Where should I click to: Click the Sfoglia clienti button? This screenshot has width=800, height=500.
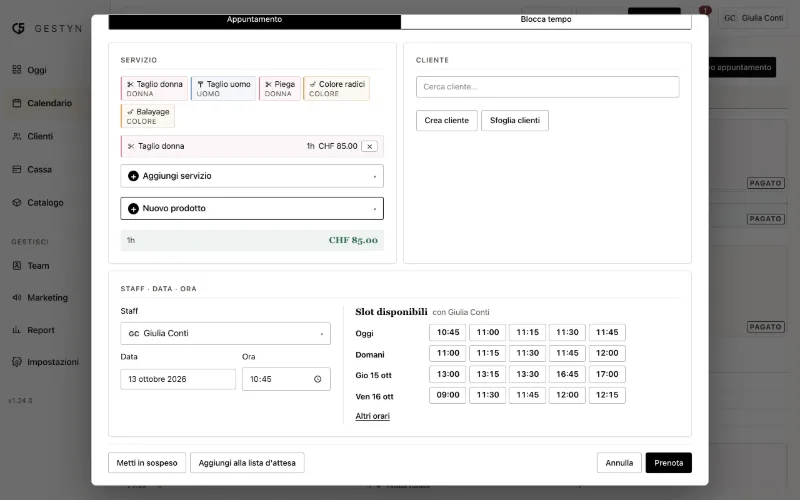[x=515, y=120]
